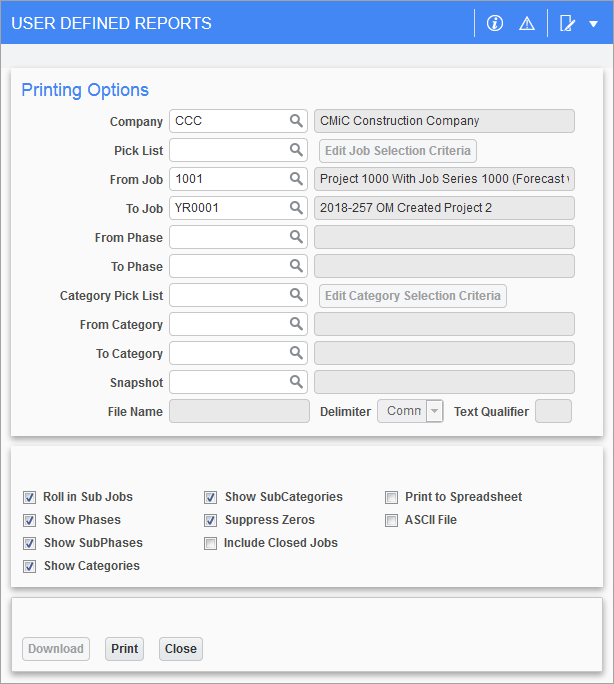Click the Close button

[181, 649]
